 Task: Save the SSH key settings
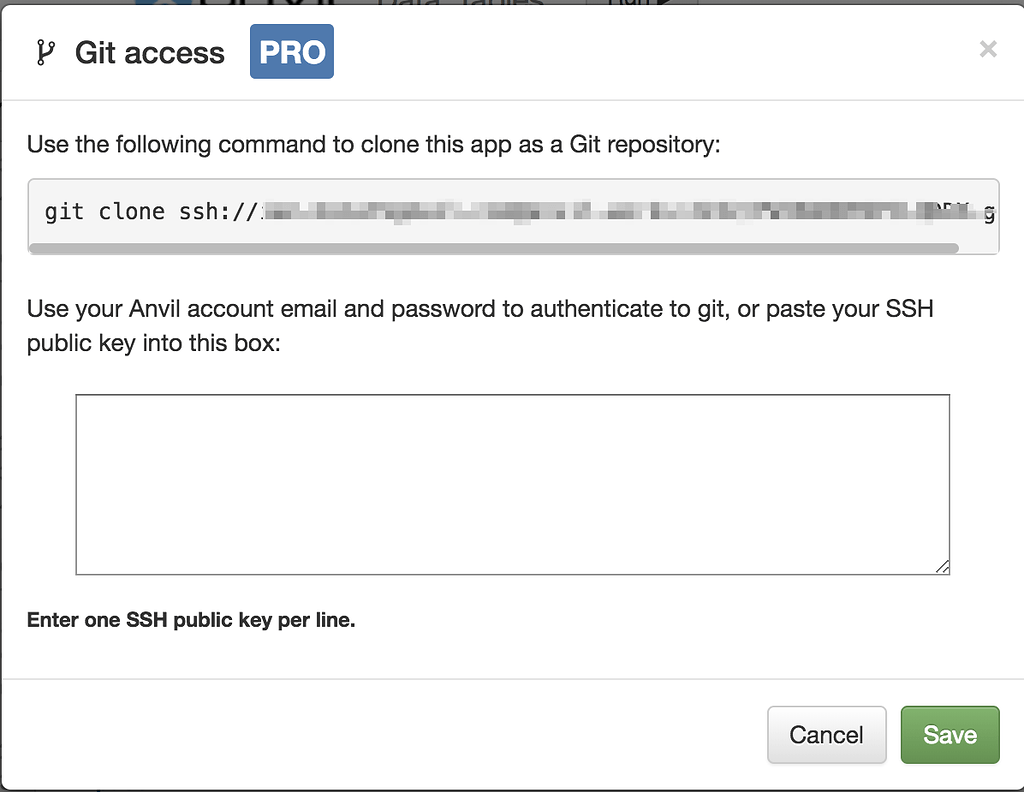949,735
